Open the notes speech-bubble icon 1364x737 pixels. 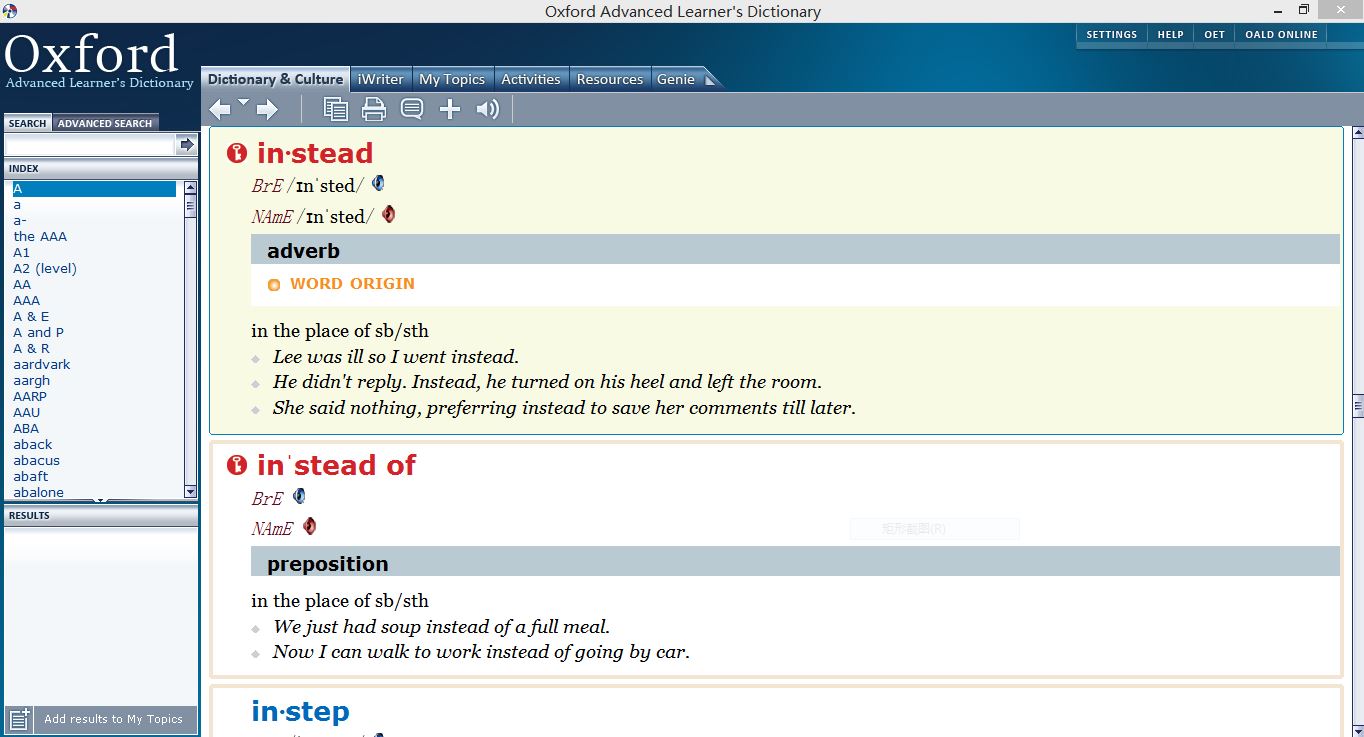412,109
